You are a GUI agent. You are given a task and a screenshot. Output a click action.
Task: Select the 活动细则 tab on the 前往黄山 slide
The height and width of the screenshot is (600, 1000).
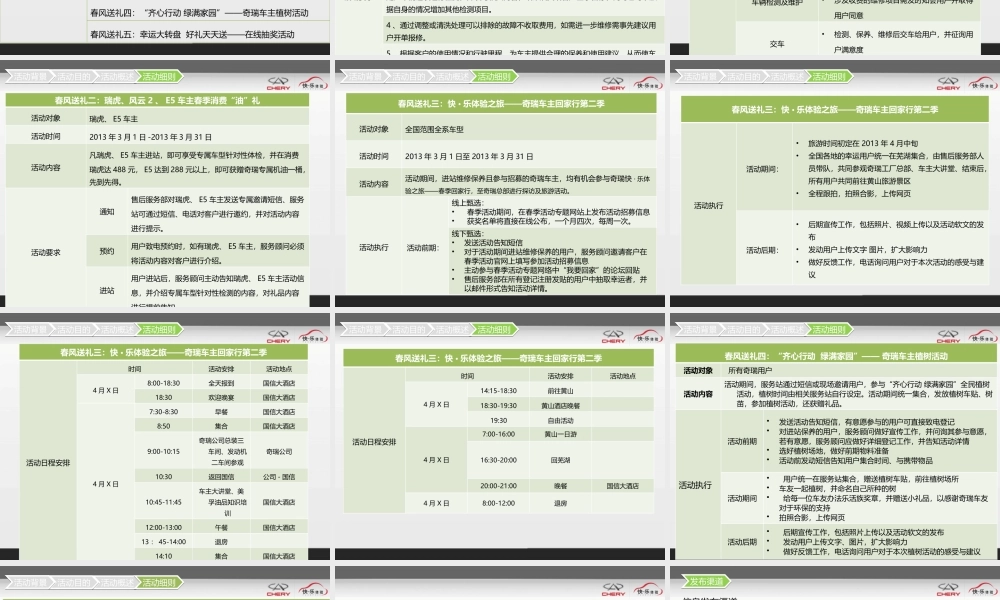[x=494, y=330]
